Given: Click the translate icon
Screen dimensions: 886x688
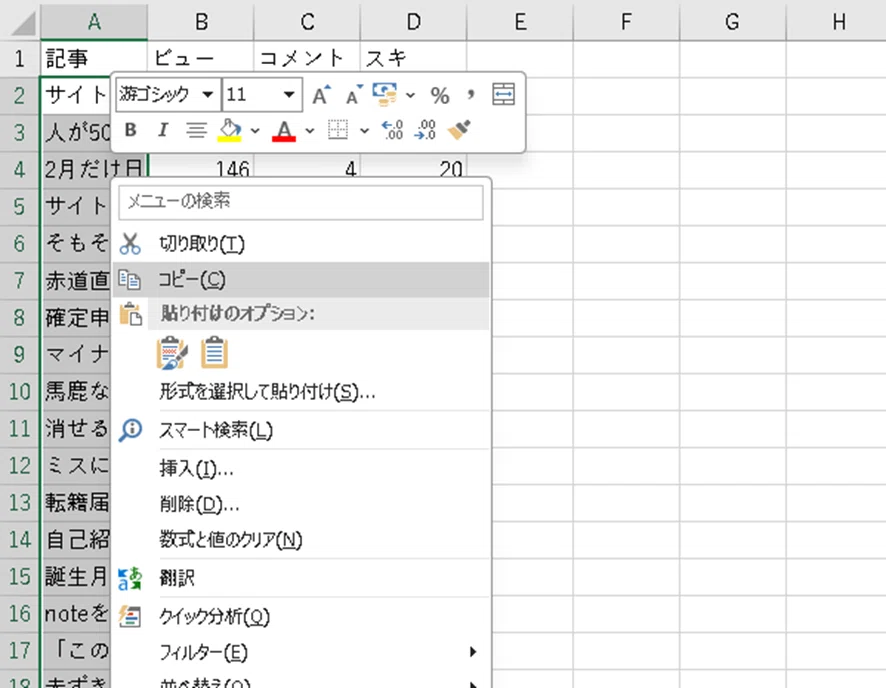Looking at the screenshot, I should (130, 578).
